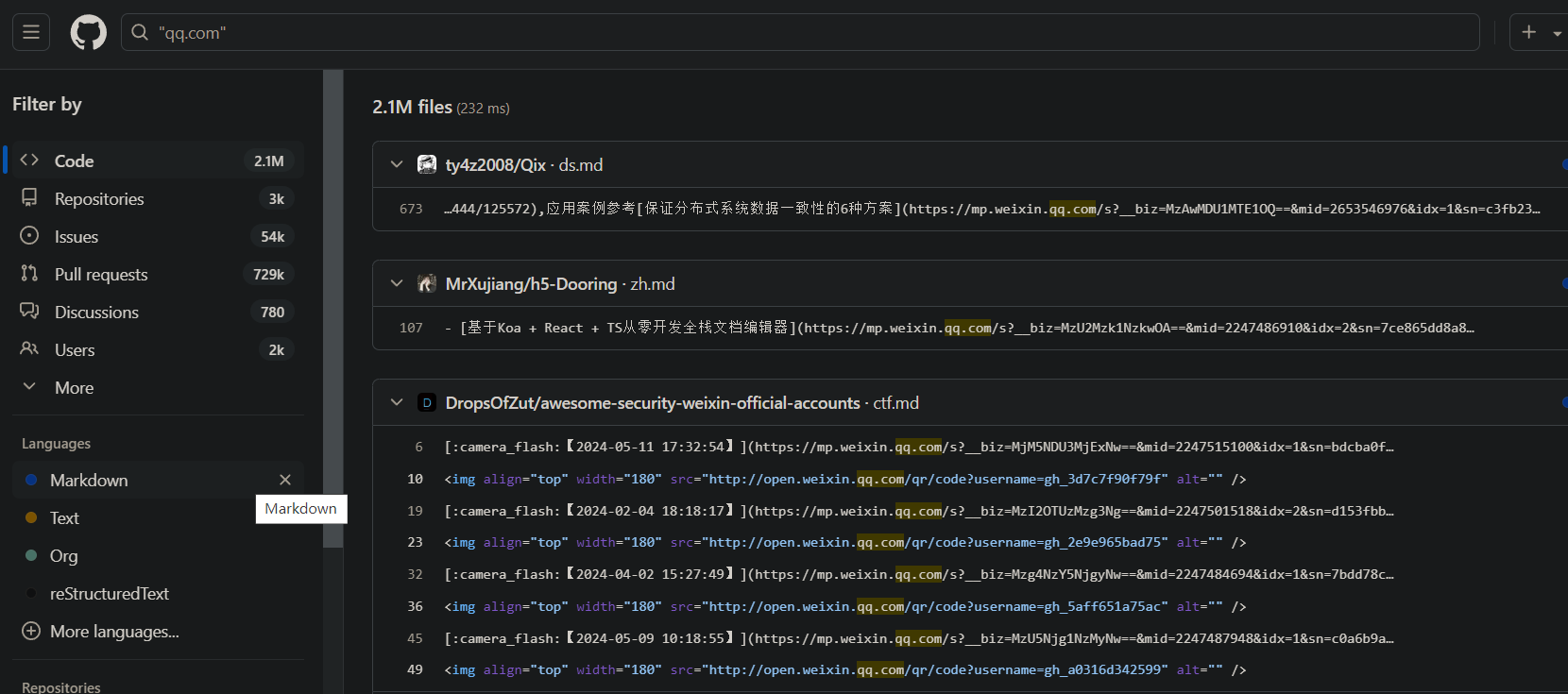
Task: Click the brown Text color dot
Action: pos(31,517)
